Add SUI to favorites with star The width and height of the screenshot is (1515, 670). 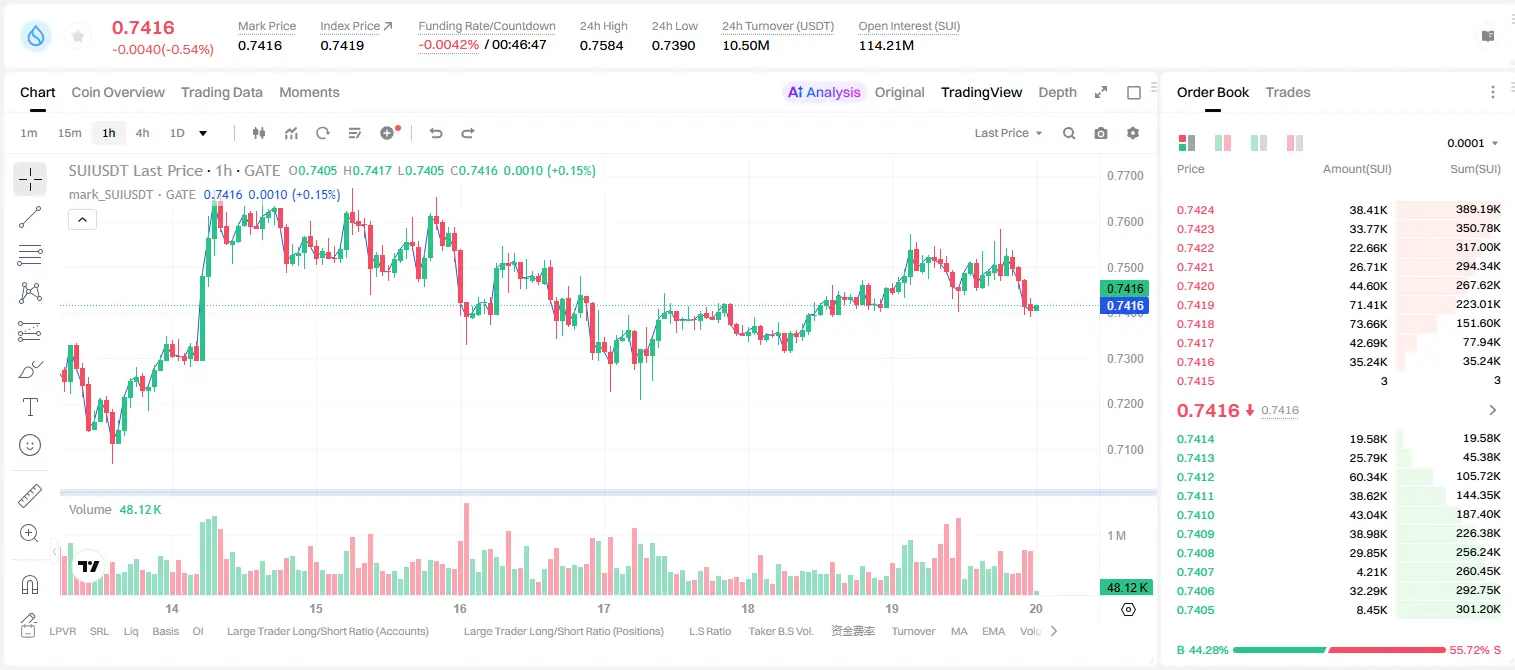(78, 36)
